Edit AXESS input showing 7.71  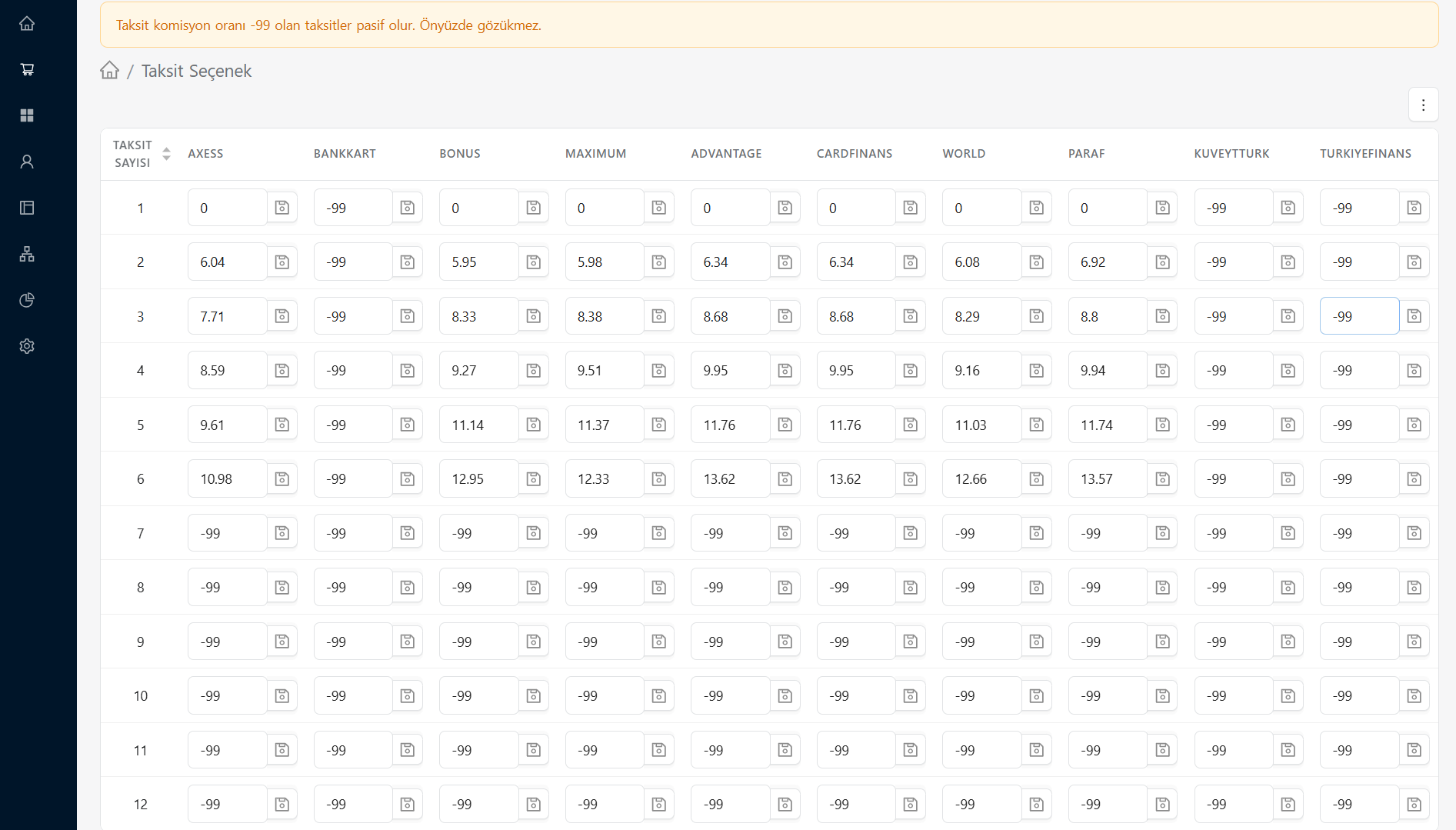click(228, 316)
